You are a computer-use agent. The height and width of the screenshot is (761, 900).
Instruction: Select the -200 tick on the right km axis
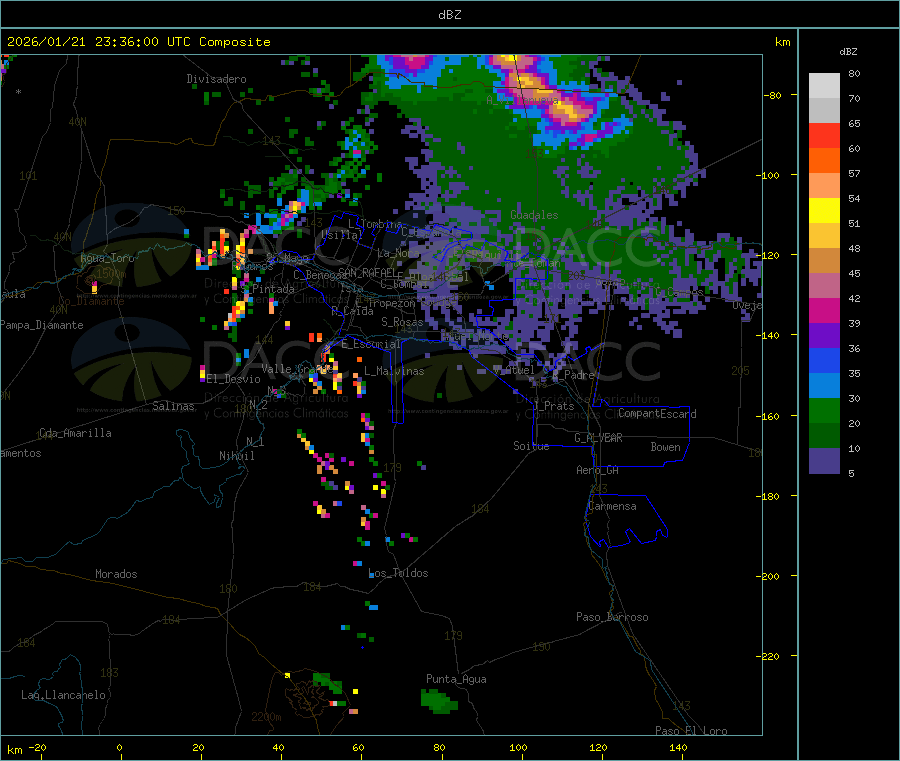tap(770, 576)
